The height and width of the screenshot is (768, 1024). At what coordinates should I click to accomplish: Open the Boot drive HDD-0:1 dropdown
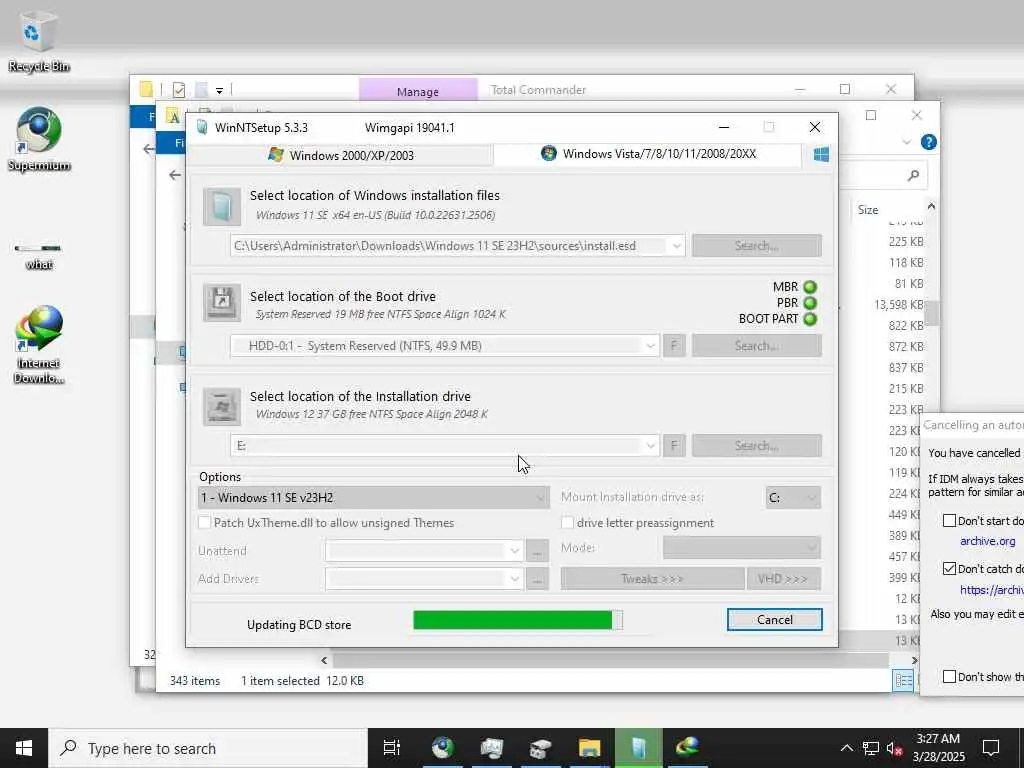[x=650, y=346]
